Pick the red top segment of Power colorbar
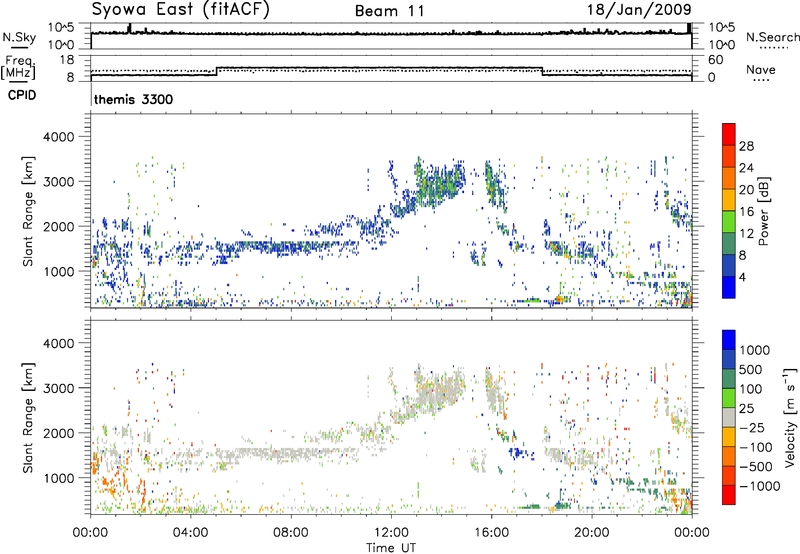The width and height of the screenshot is (800, 554). click(729, 134)
